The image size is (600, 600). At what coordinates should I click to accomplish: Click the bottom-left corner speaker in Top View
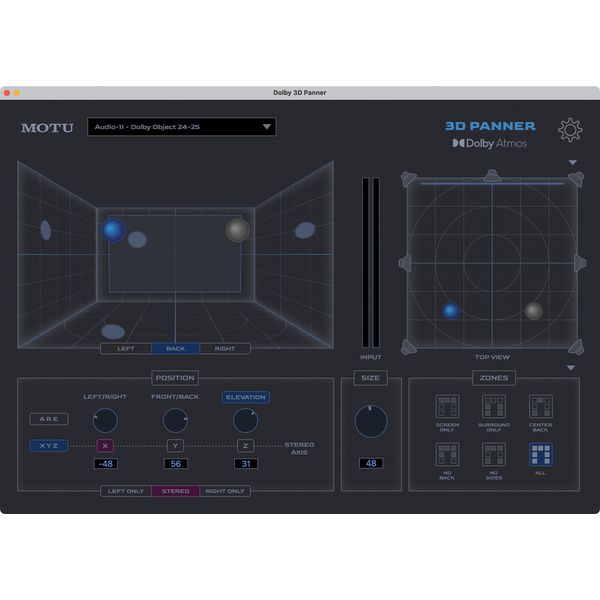click(x=409, y=347)
